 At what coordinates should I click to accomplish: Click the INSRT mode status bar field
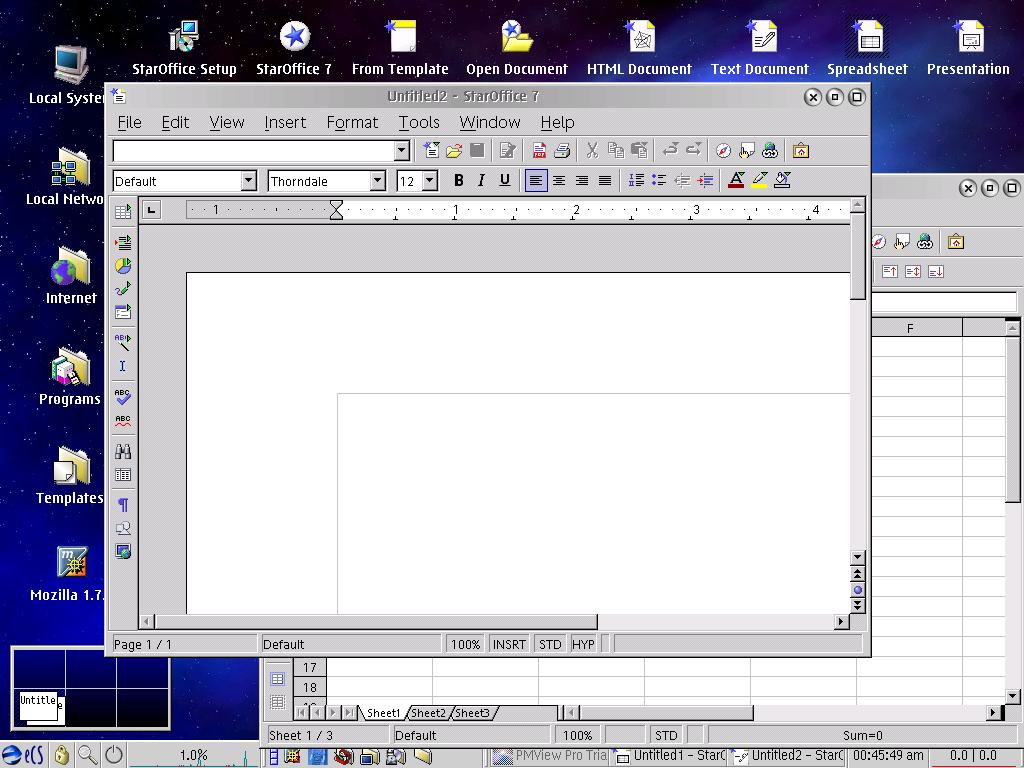[x=508, y=645]
